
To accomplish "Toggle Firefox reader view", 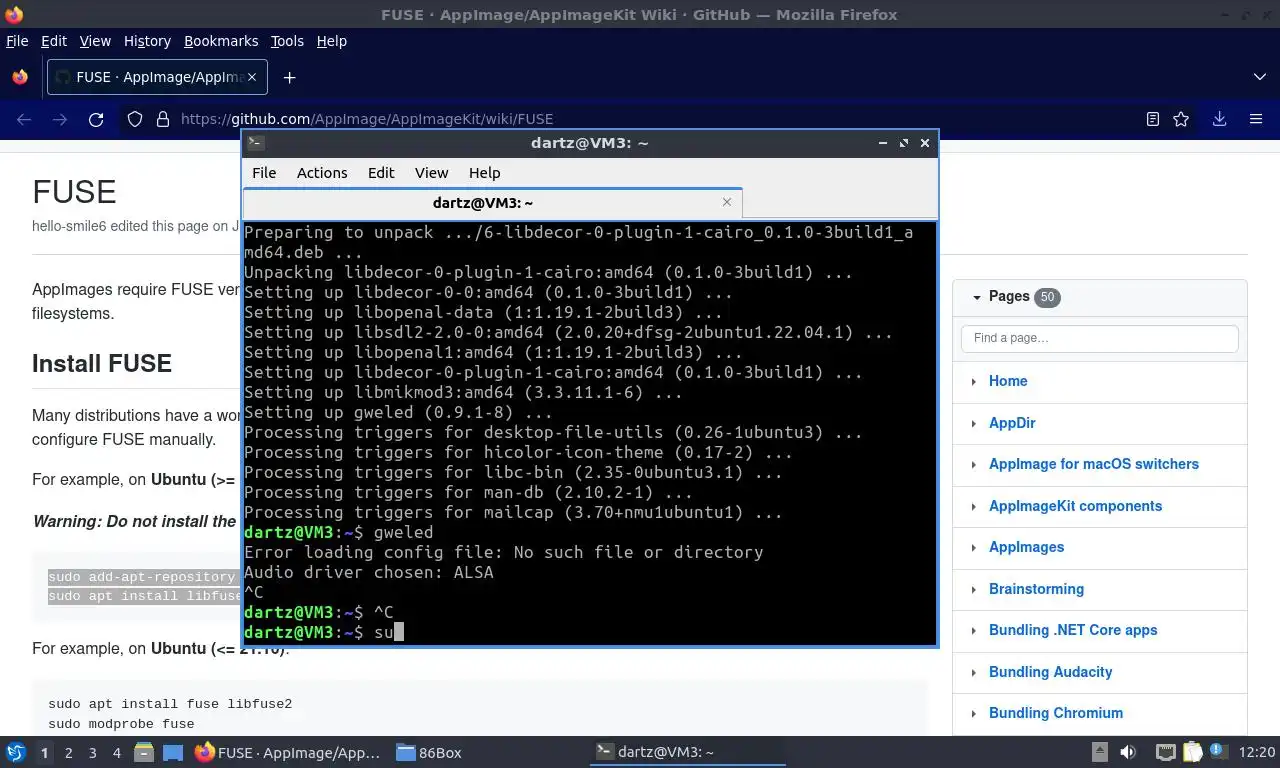I will 1153,119.
